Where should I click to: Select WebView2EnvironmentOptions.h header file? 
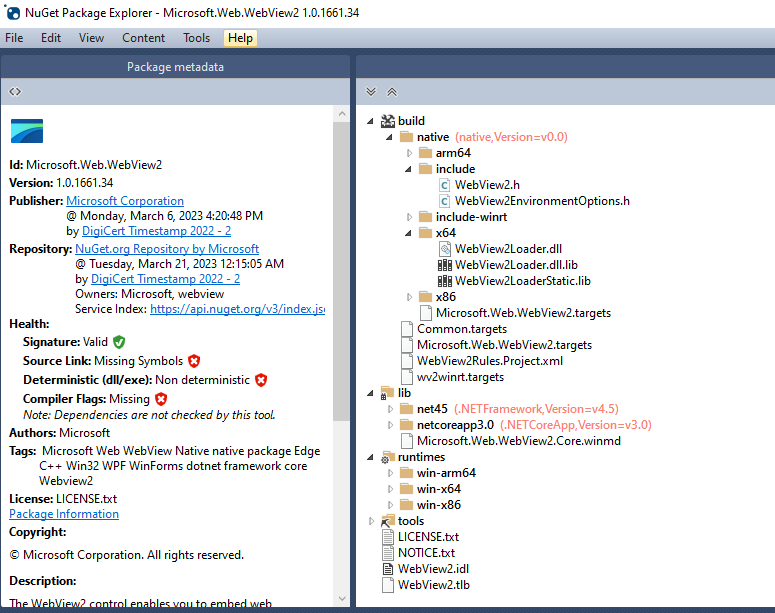[x=541, y=201]
